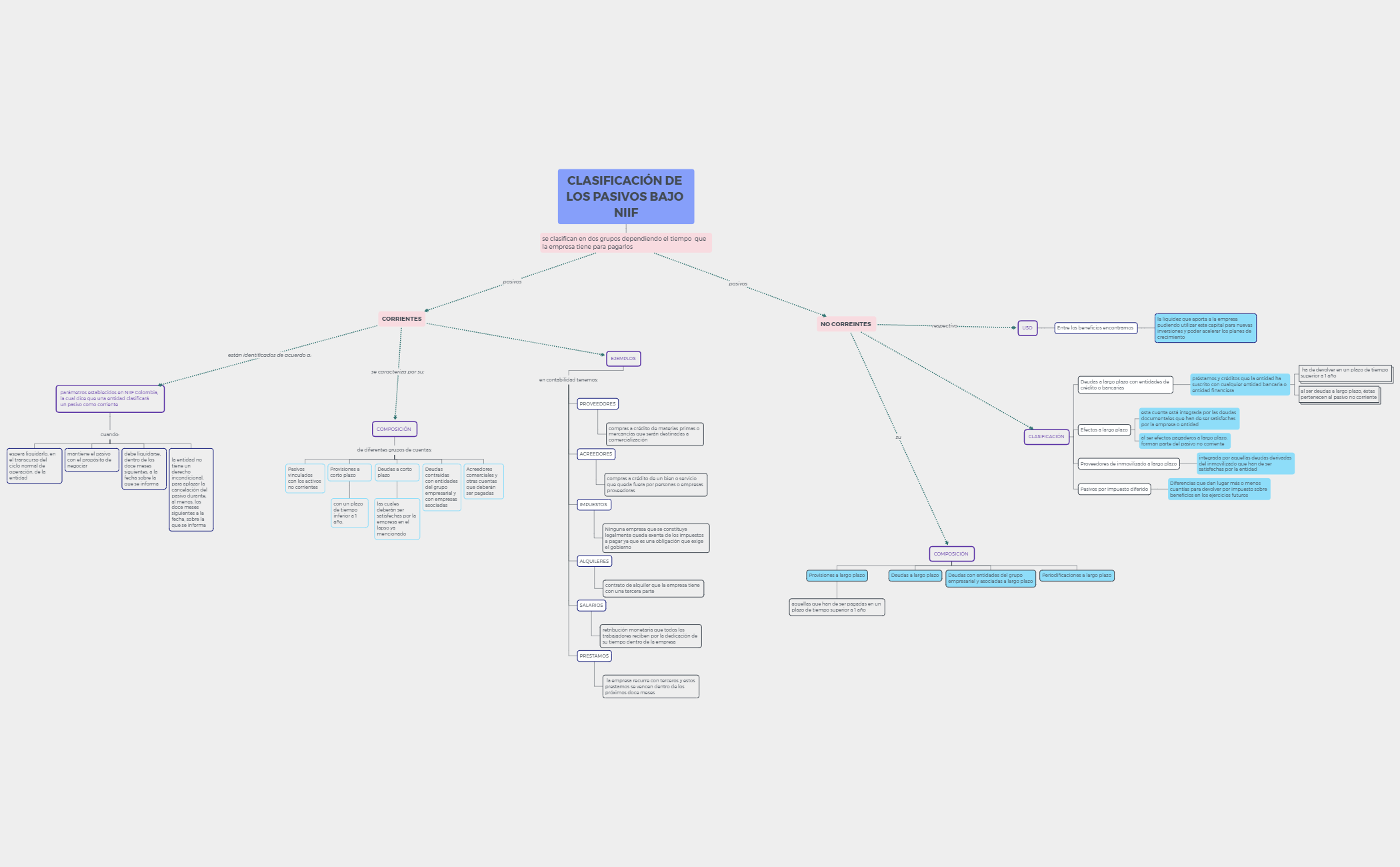Click the Entre los beneficios encontramos node
The image size is (1400, 867).
pos(1096,328)
